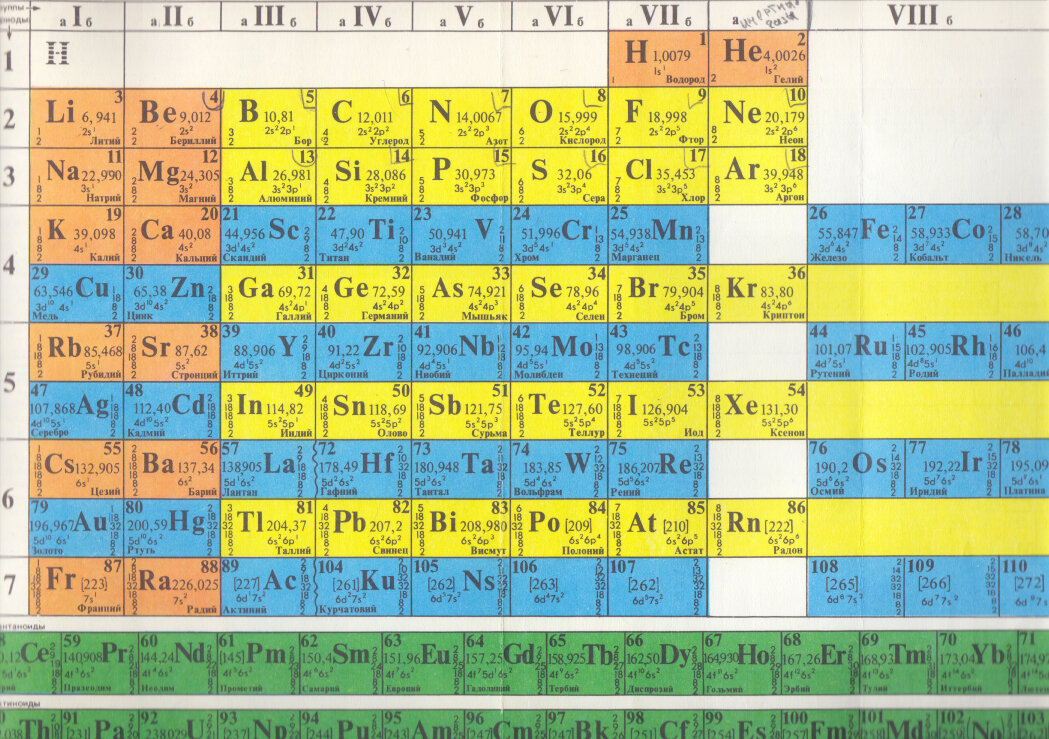The image size is (1049, 739).
Task: Click the Krypton Kr 83,80 cell
Action: 758,294
